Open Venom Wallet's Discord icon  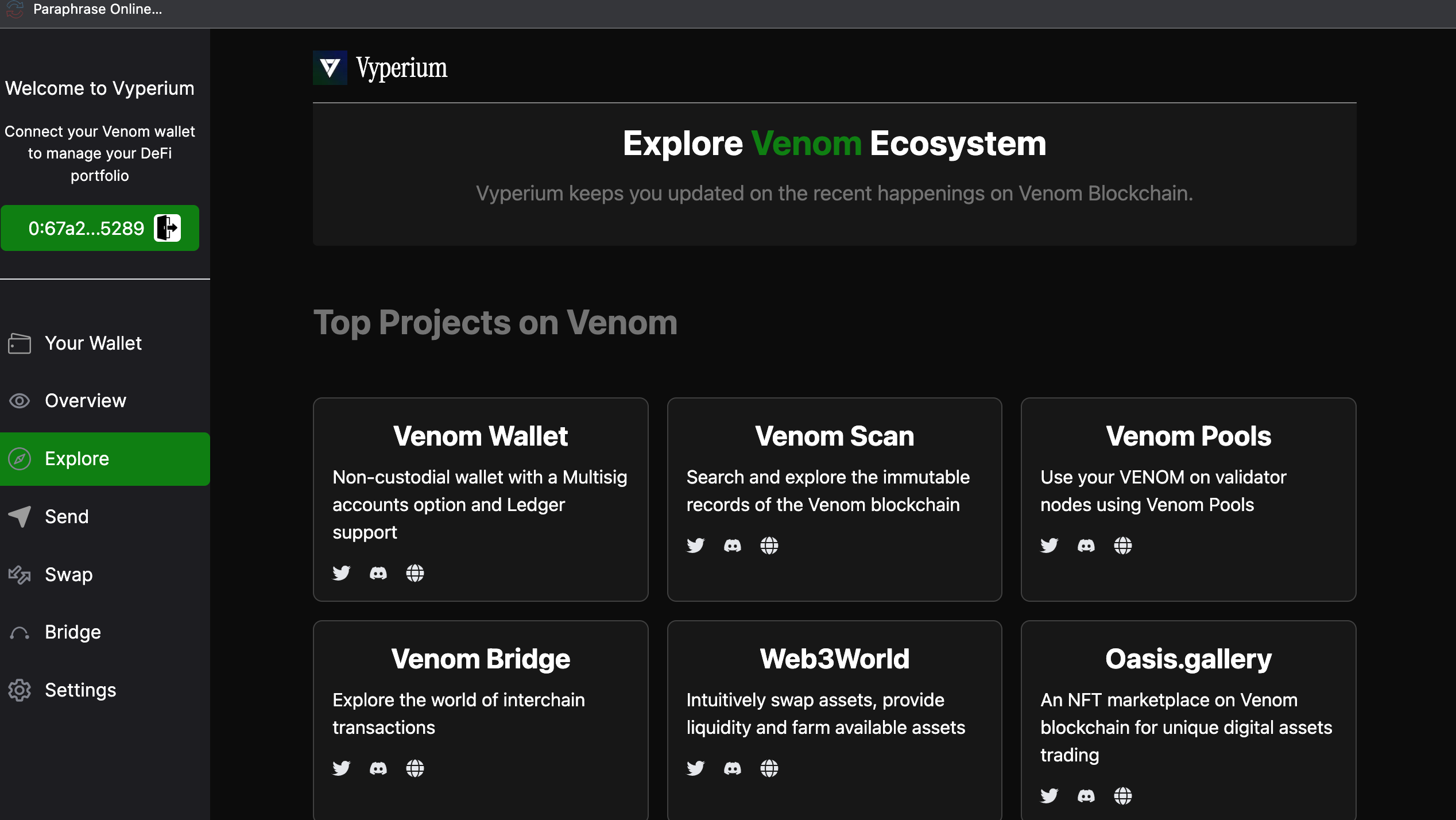[378, 573]
